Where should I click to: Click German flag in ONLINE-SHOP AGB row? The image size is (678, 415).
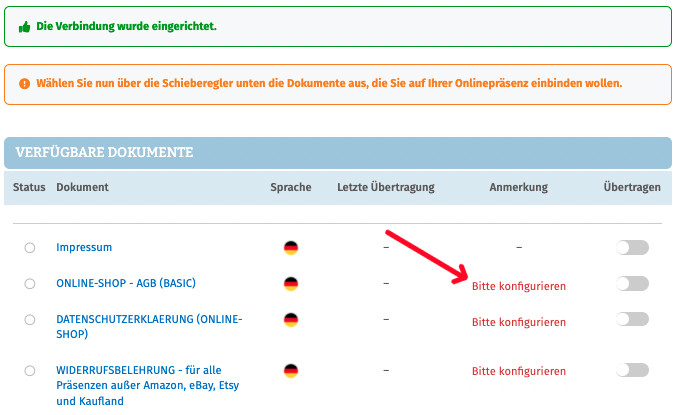291,284
